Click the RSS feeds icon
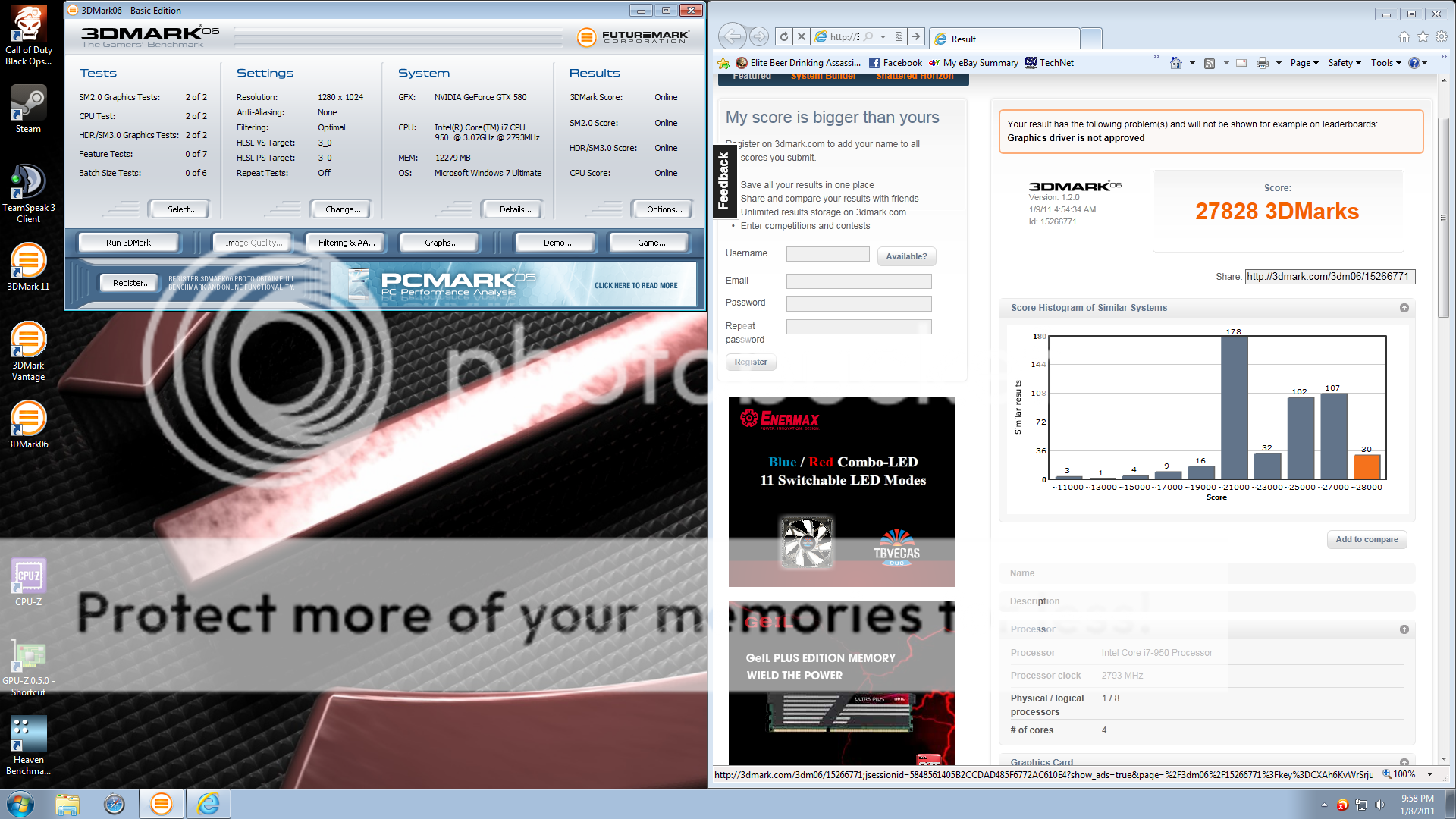Screen dimensions: 1456x819 pyautogui.click(x=1210, y=63)
